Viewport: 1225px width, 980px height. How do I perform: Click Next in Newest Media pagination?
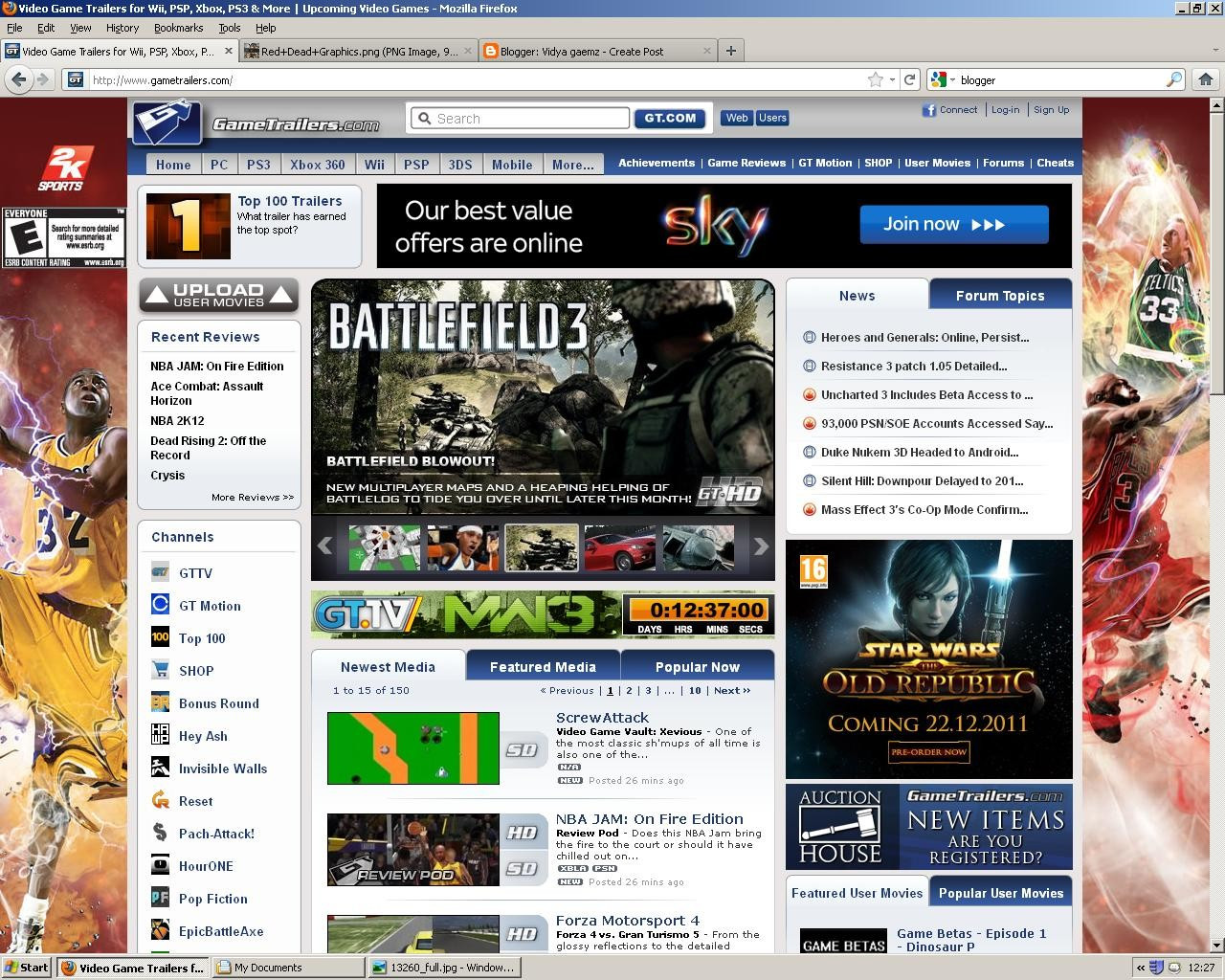point(731,691)
